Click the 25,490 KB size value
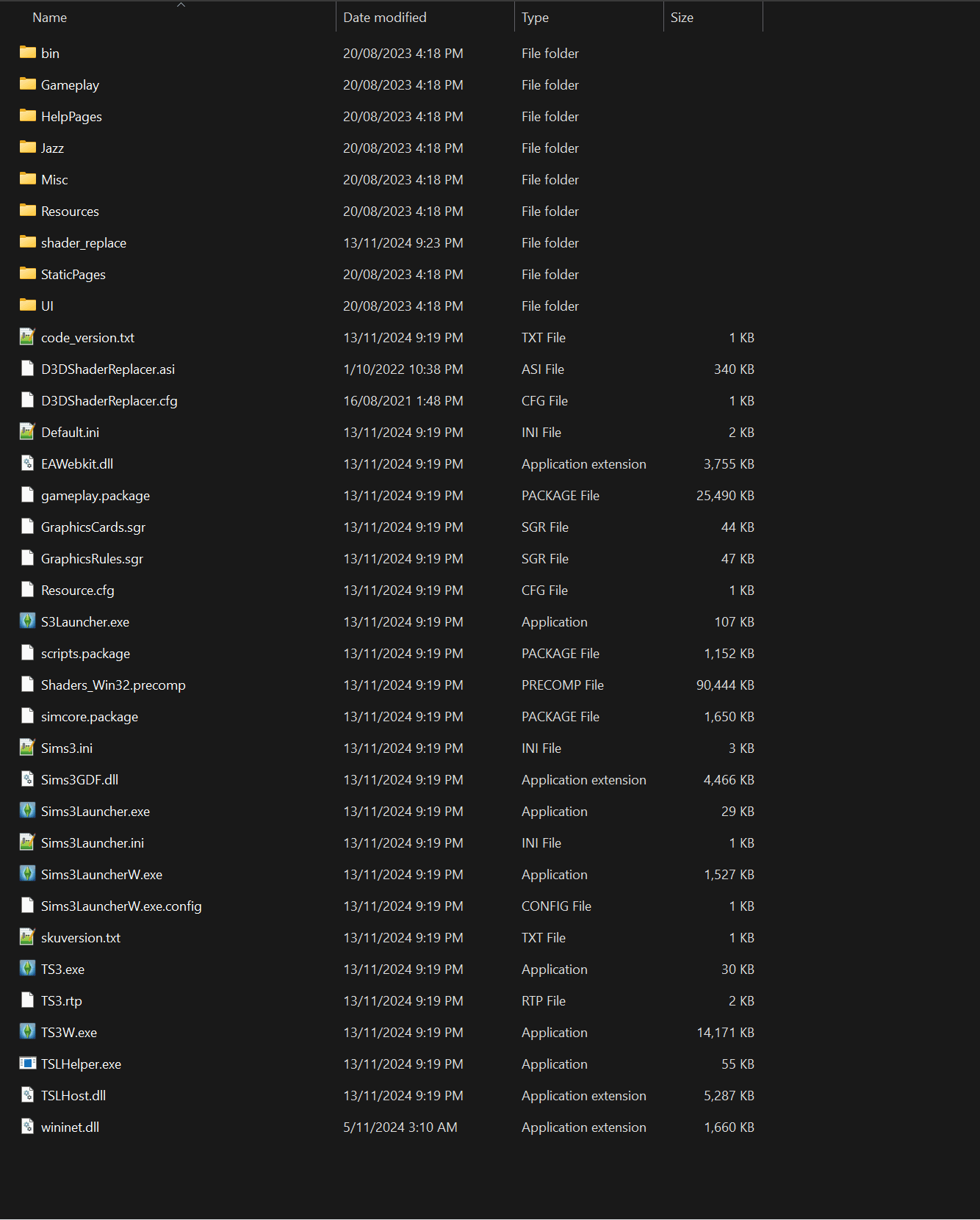The height and width of the screenshot is (1220, 980). 725,496
